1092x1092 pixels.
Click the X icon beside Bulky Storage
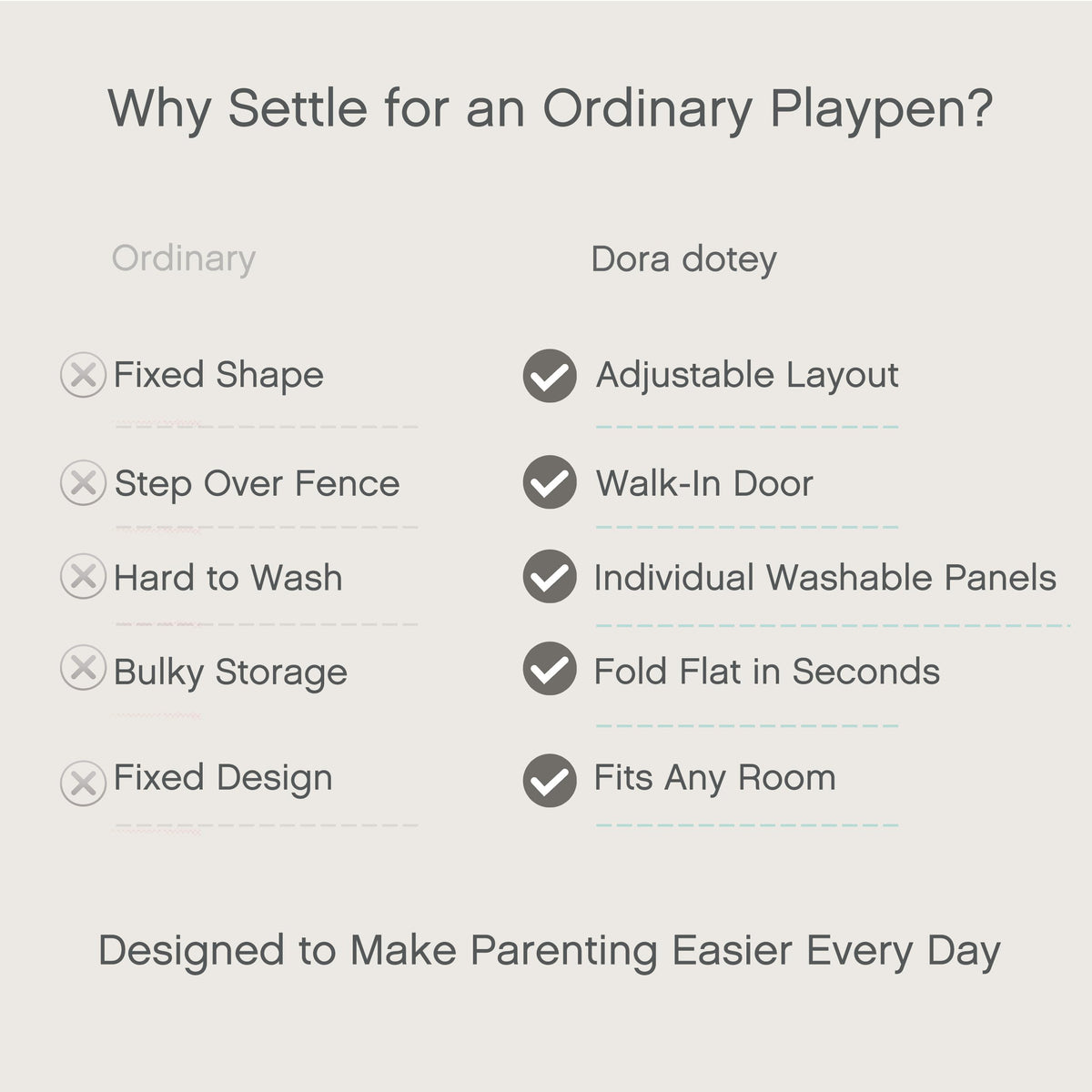coord(83,669)
